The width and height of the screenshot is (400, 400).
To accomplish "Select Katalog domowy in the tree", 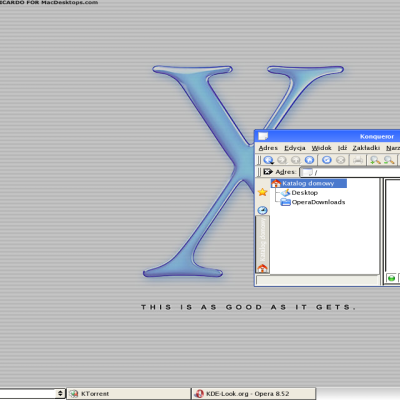I will tap(309, 183).
